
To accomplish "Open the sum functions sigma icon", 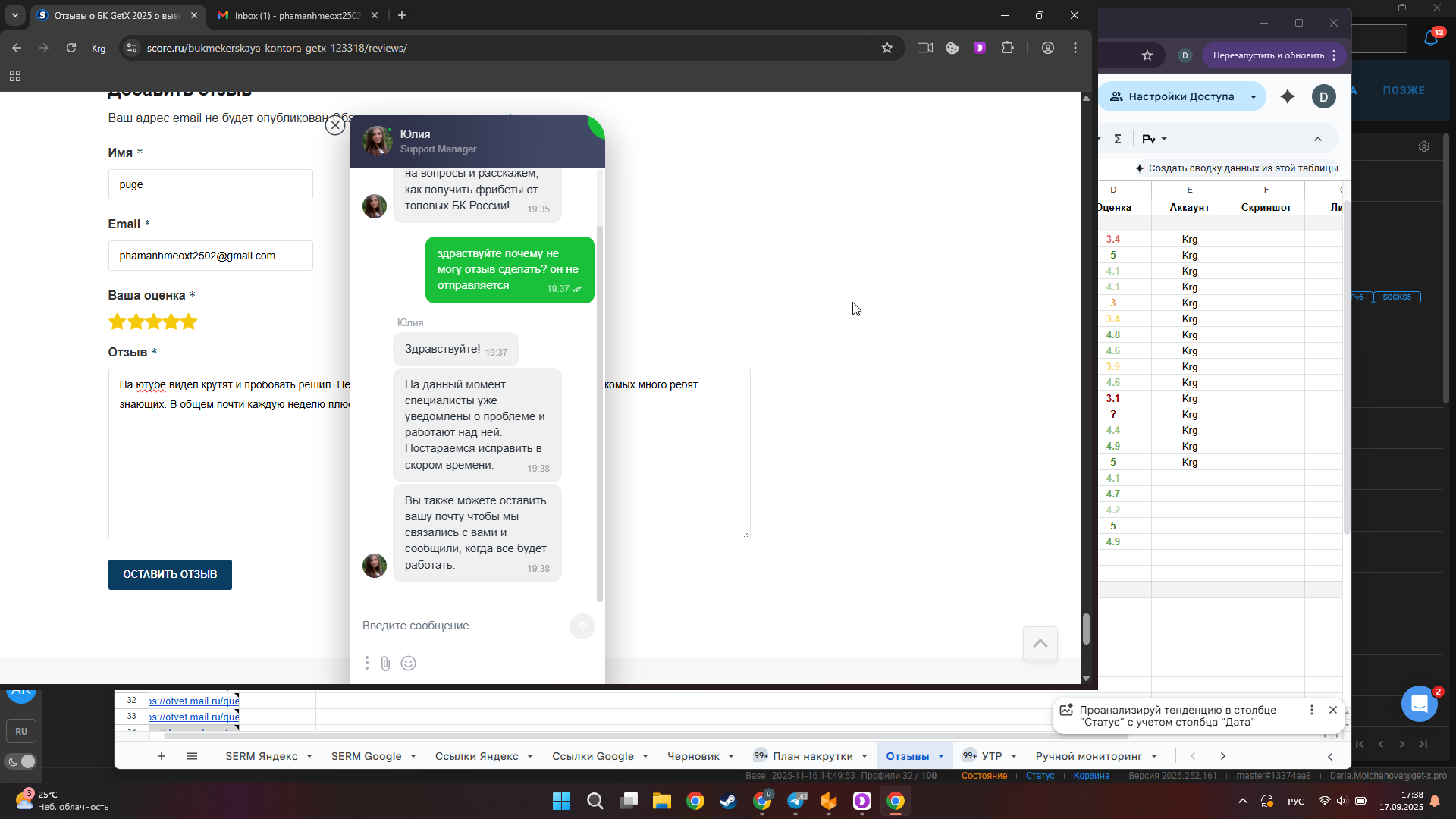I will (1118, 139).
